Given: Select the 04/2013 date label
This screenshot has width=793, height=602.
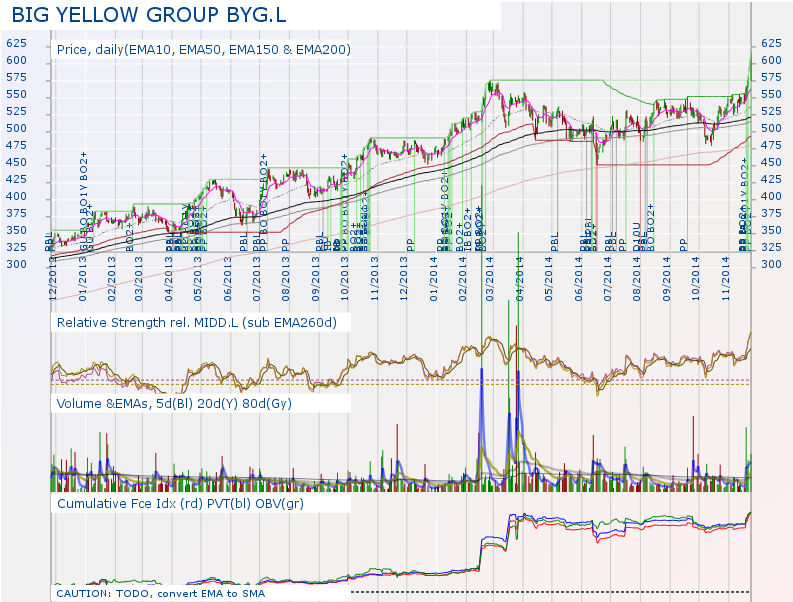Looking at the screenshot, I should 169,279.
